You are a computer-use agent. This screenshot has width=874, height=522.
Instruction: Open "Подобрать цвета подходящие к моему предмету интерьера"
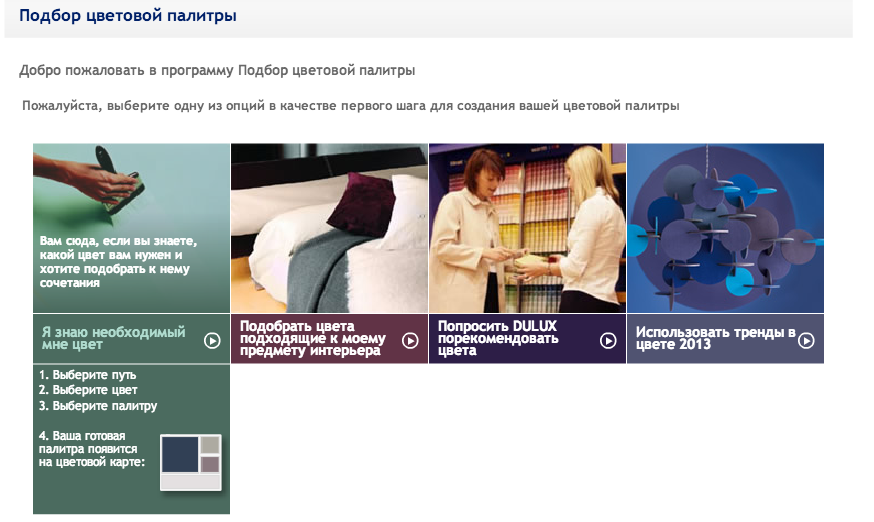pos(313,338)
